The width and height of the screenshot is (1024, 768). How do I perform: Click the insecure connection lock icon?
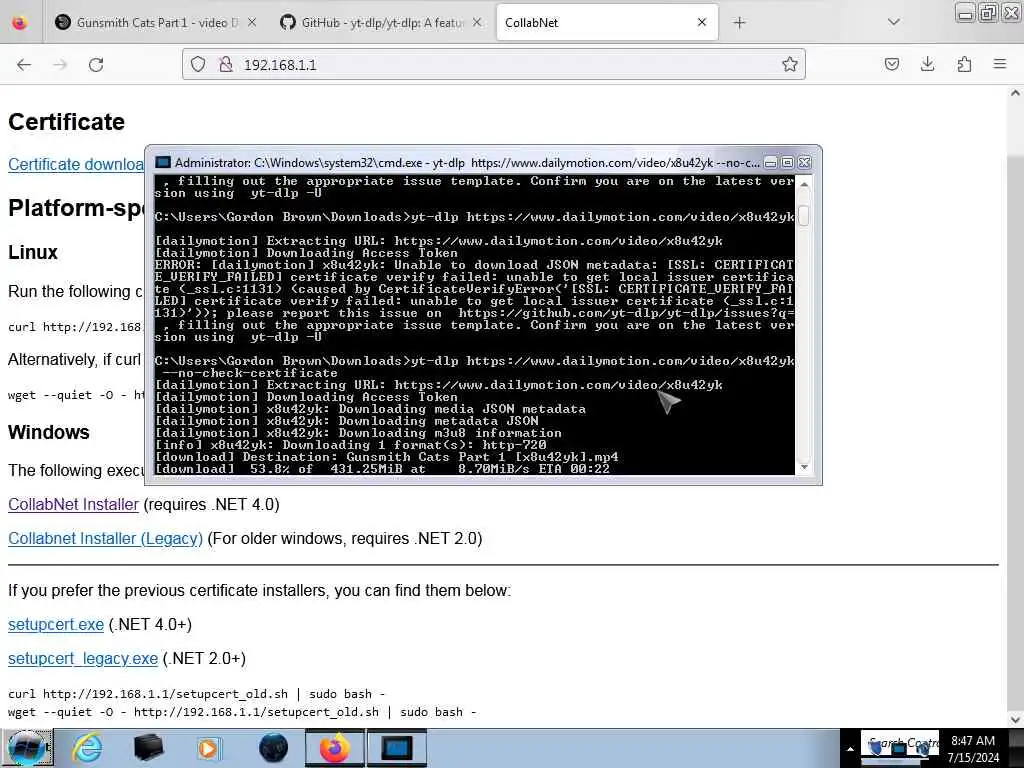[226, 64]
